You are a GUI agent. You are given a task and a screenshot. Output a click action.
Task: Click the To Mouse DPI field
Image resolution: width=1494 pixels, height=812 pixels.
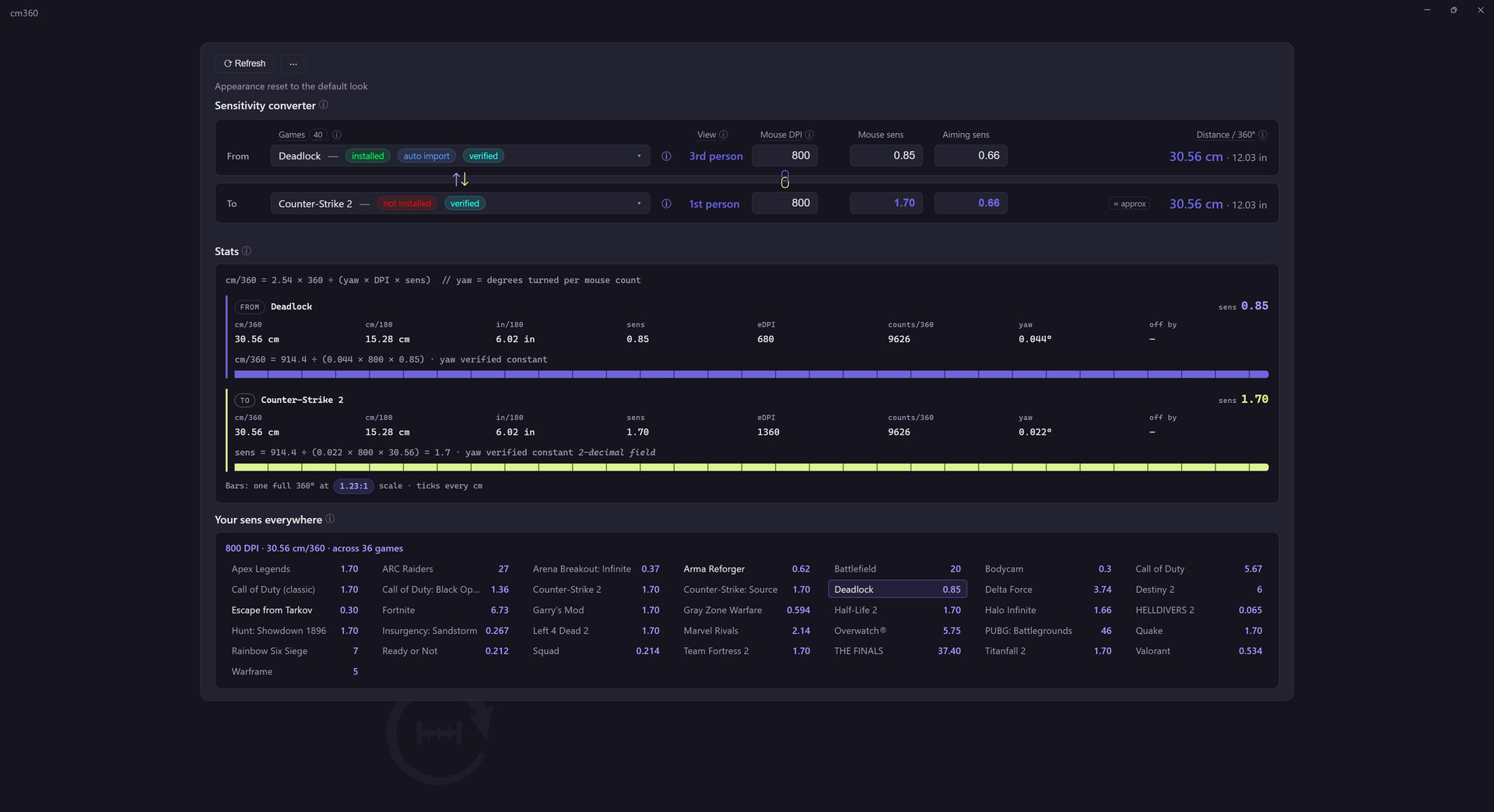pyautogui.click(x=784, y=203)
